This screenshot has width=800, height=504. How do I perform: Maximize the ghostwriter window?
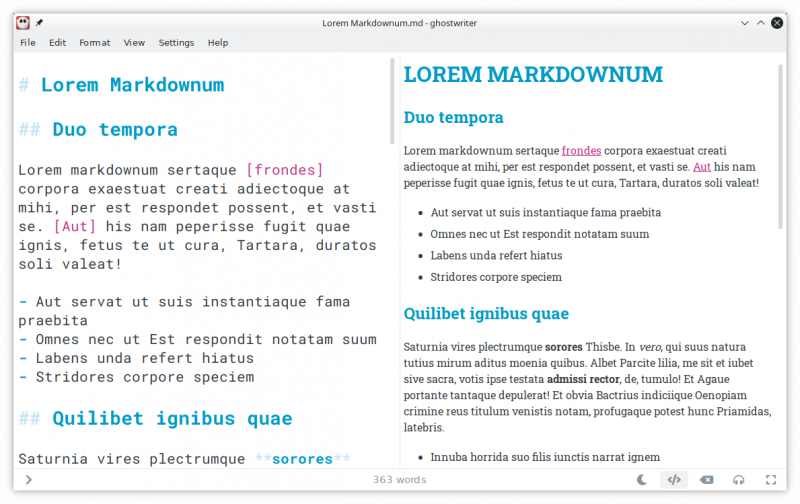point(761,23)
